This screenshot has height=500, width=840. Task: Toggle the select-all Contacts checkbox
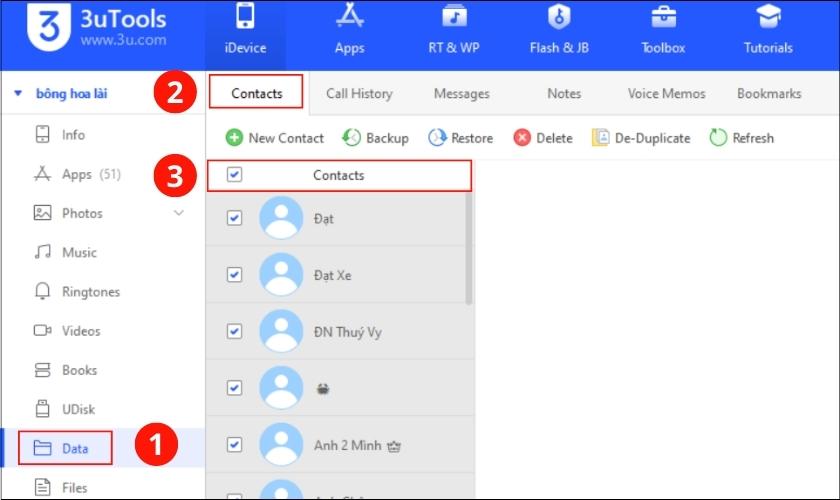click(x=234, y=175)
